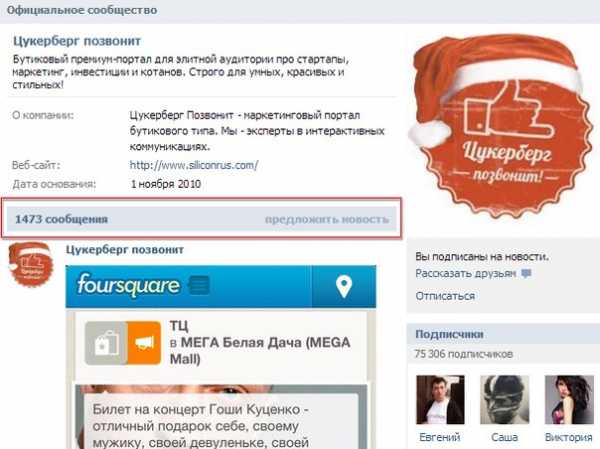Screen dimensions: 600x449
Task: Open the Подписчики section header
Action: coord(449,334)
